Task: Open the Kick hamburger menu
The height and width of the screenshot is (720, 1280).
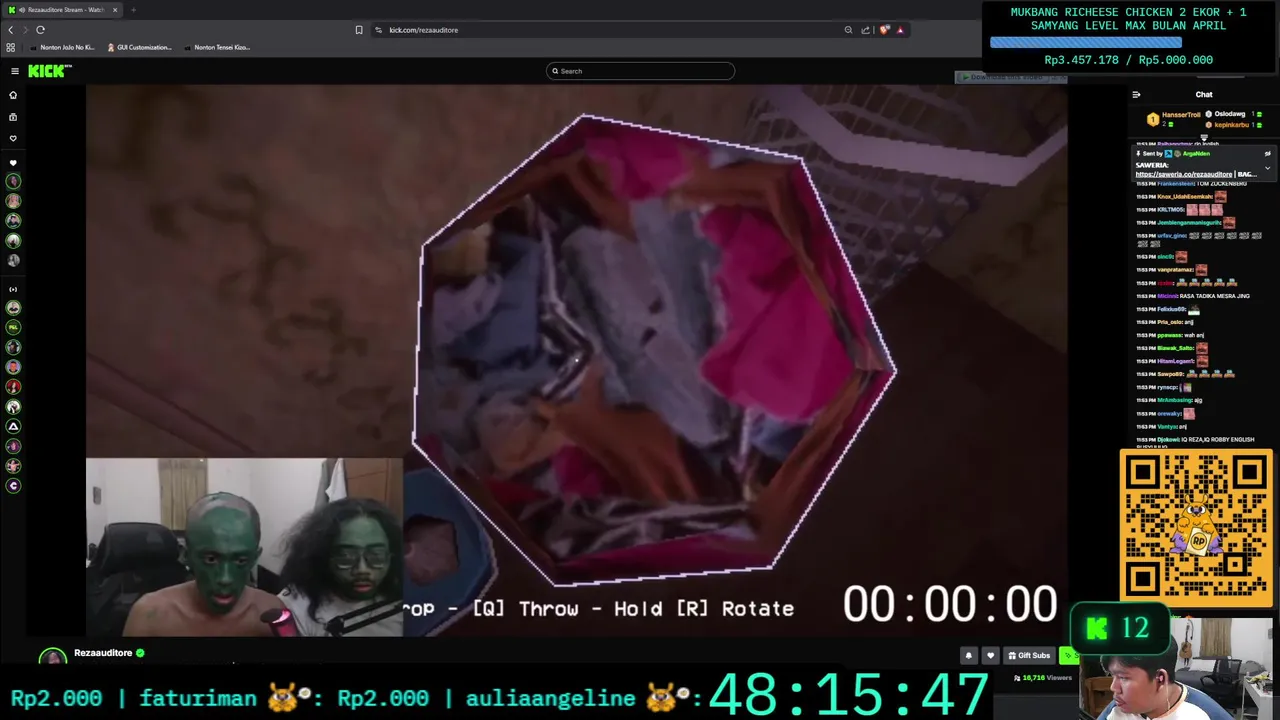Action: (x=15, y=71)
